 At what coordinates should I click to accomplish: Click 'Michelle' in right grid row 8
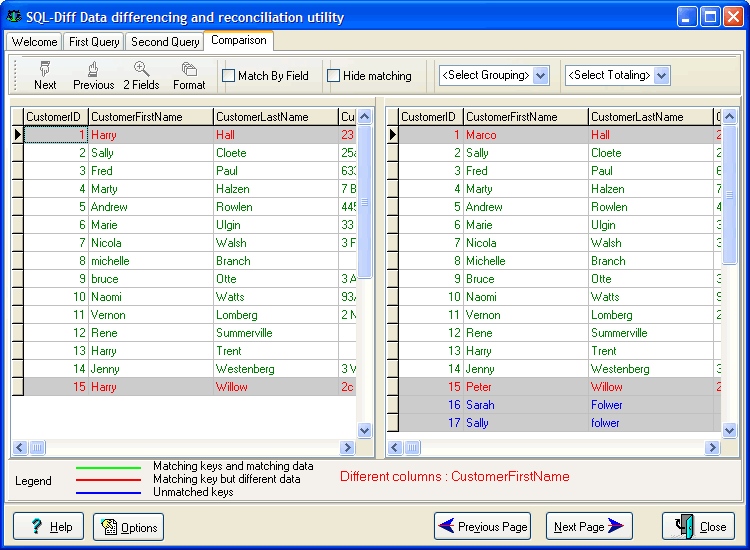(485, 261)
